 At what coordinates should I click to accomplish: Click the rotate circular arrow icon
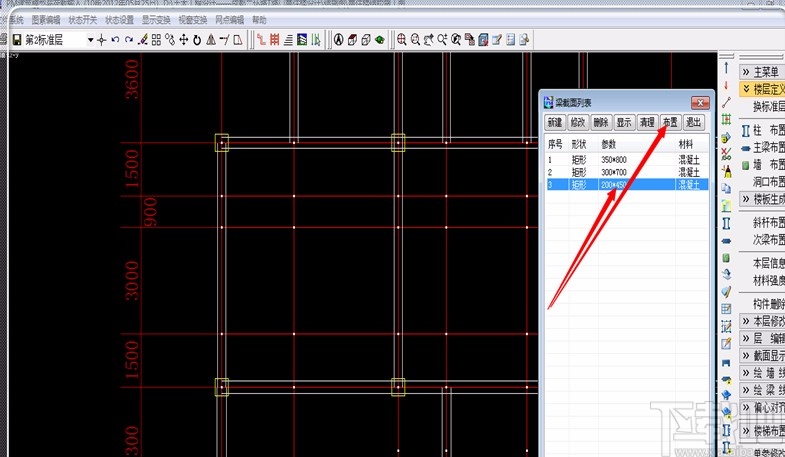click(197, 40)
